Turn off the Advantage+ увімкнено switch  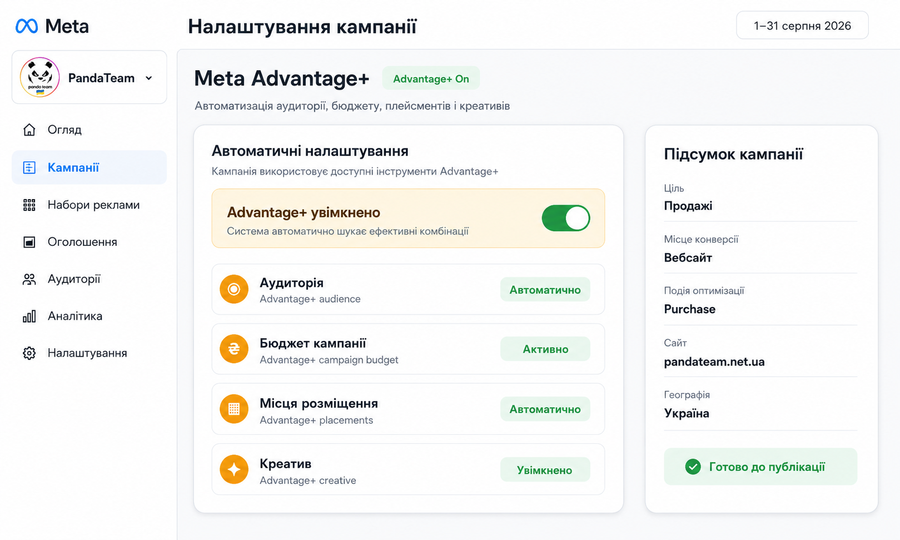click(x=566, y=218)
